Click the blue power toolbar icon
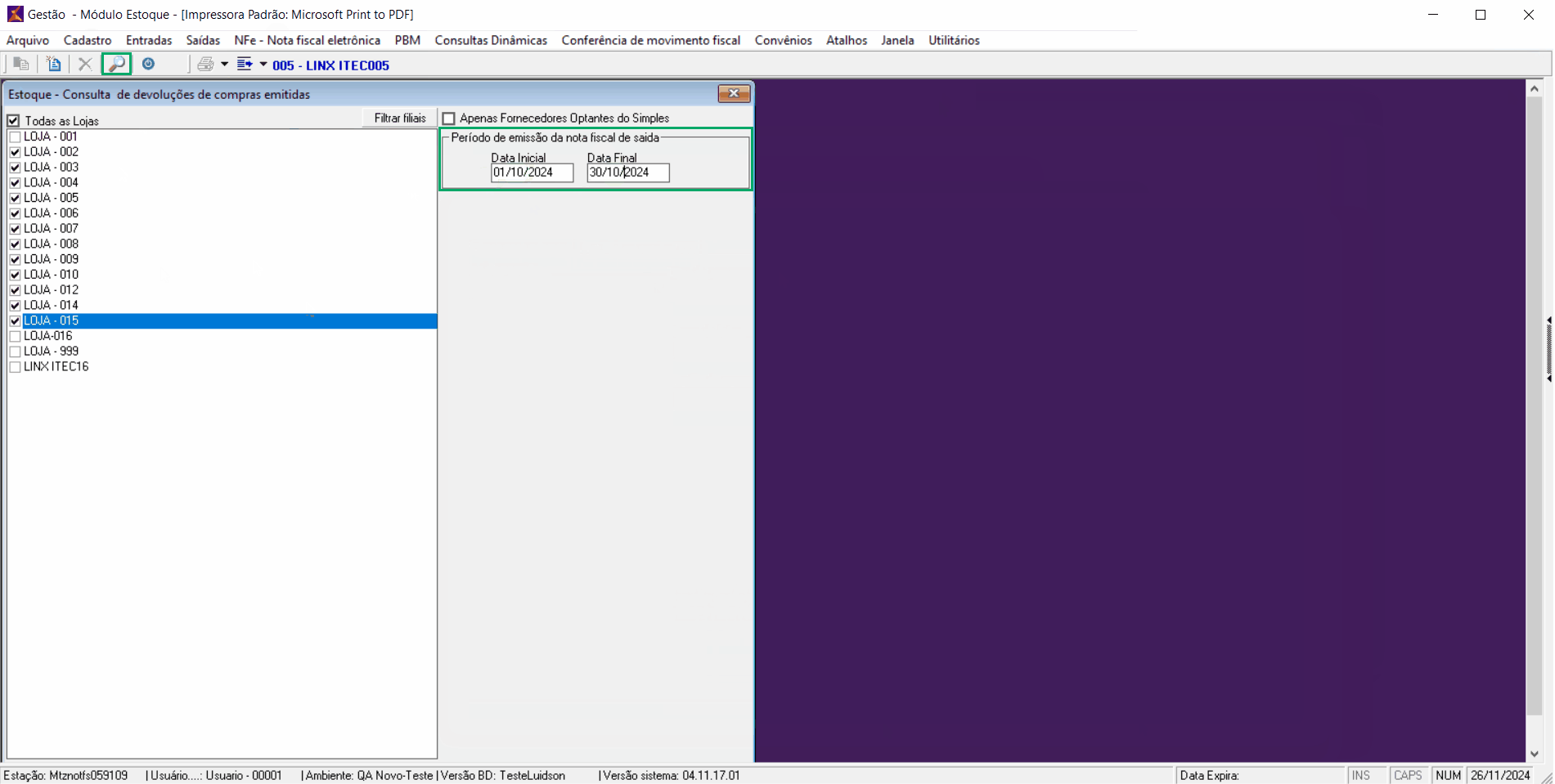 (148, 64)
